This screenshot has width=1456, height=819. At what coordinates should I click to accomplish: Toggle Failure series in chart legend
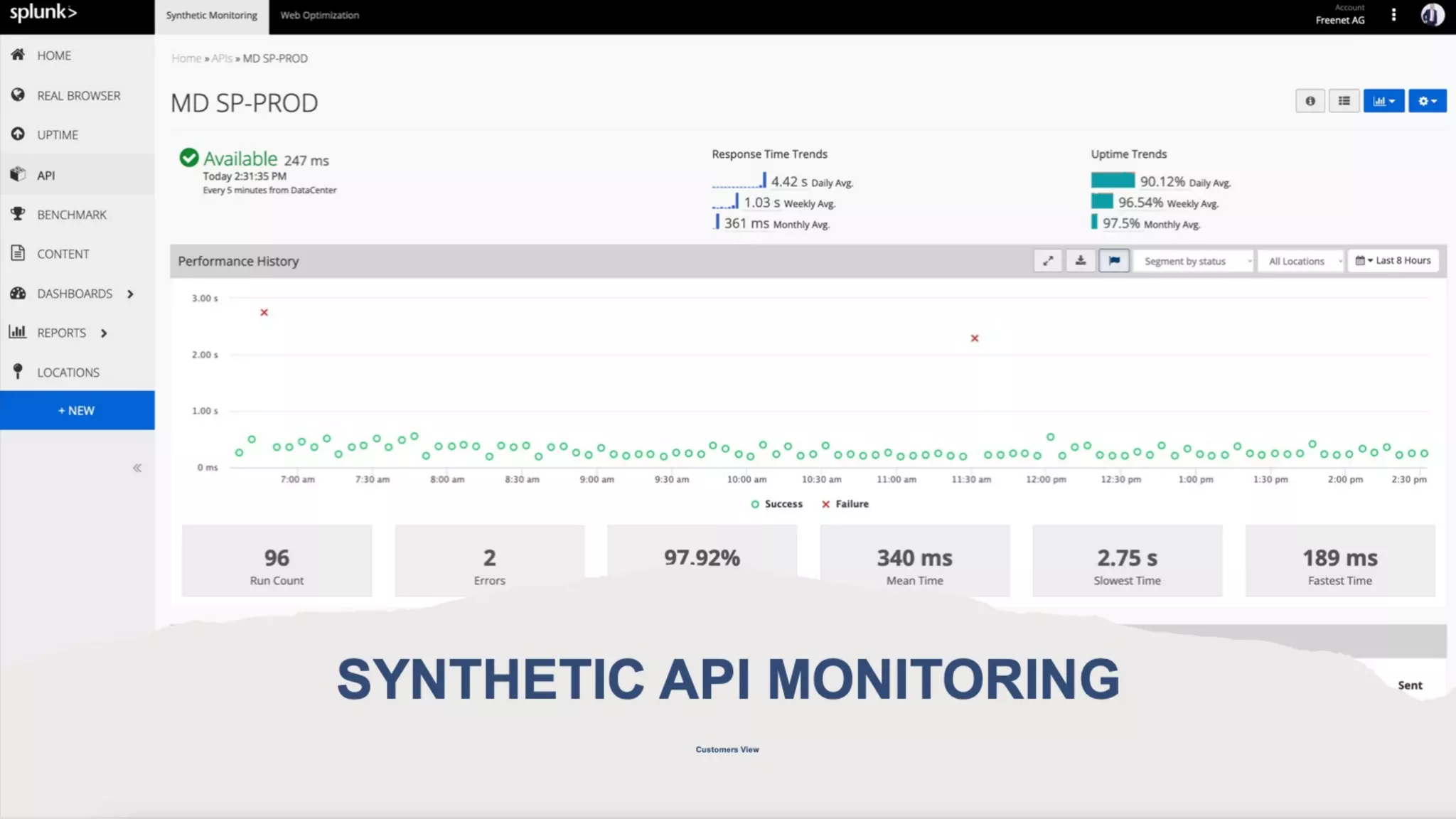point(845,504)
